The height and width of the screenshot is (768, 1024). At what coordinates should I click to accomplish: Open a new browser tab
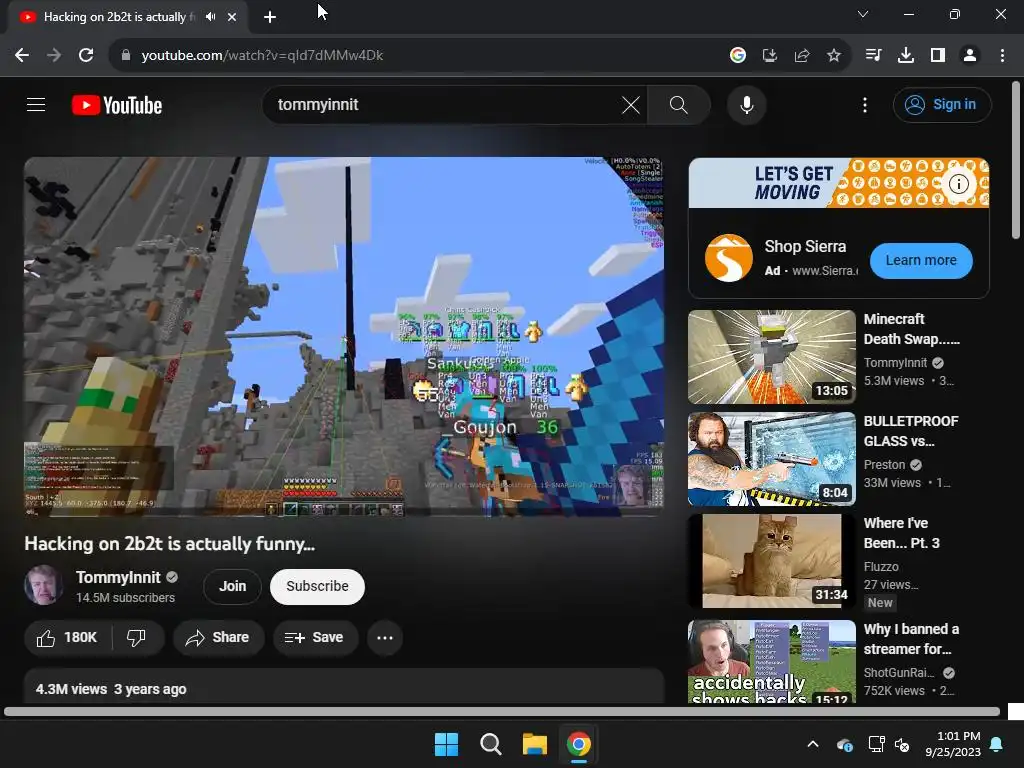[x=270, y=17]
